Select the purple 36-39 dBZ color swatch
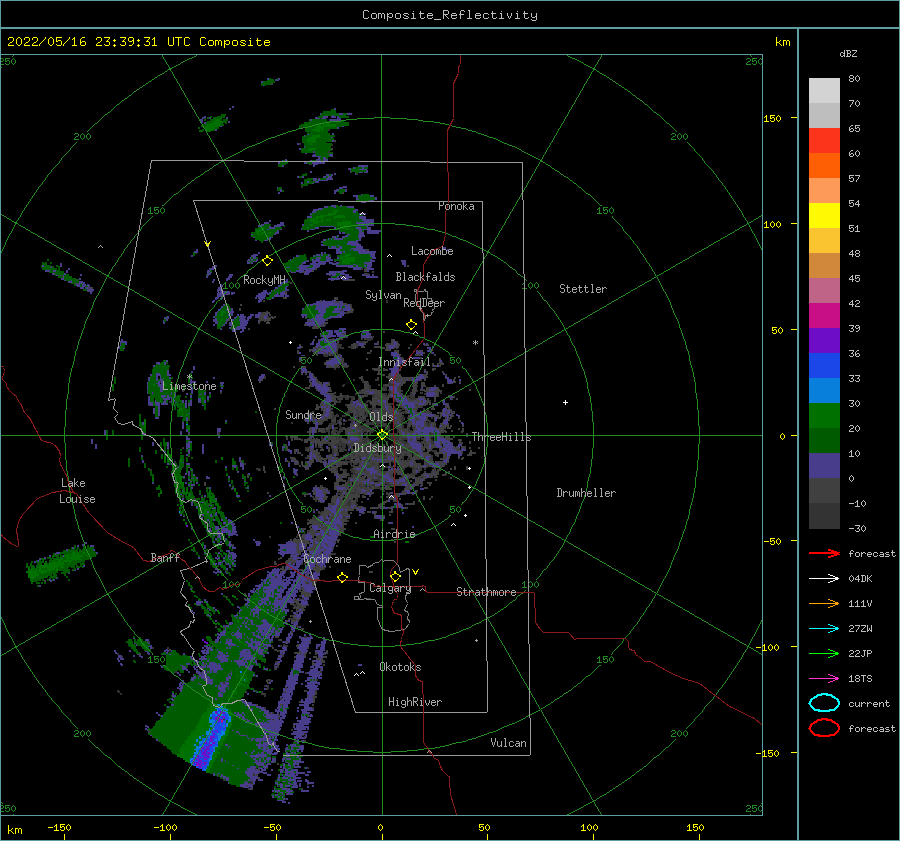The height and width of the screenshot is (841, 900). point(824,341)
